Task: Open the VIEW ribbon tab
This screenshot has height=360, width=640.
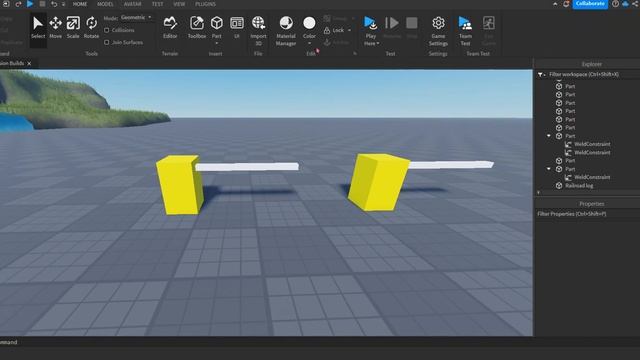Action: click(179, 4)
